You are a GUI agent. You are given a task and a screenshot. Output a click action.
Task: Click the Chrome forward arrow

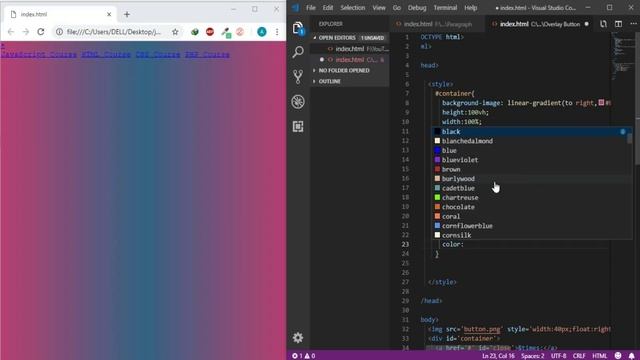(26, 31)
